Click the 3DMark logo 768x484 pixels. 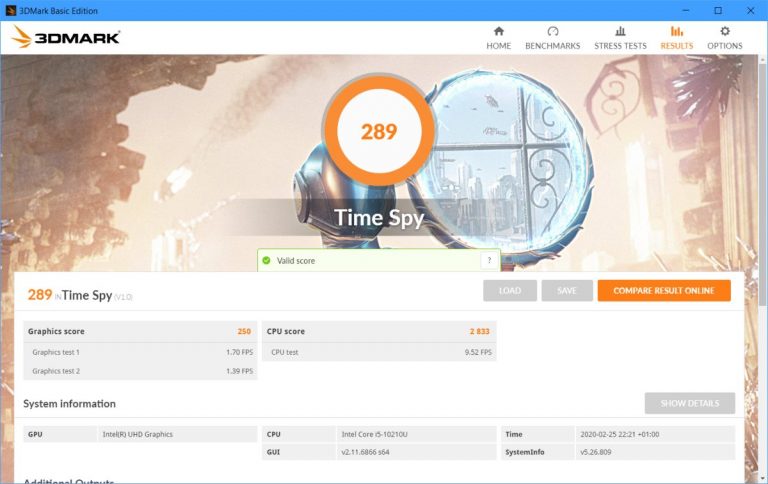(66, 38)
